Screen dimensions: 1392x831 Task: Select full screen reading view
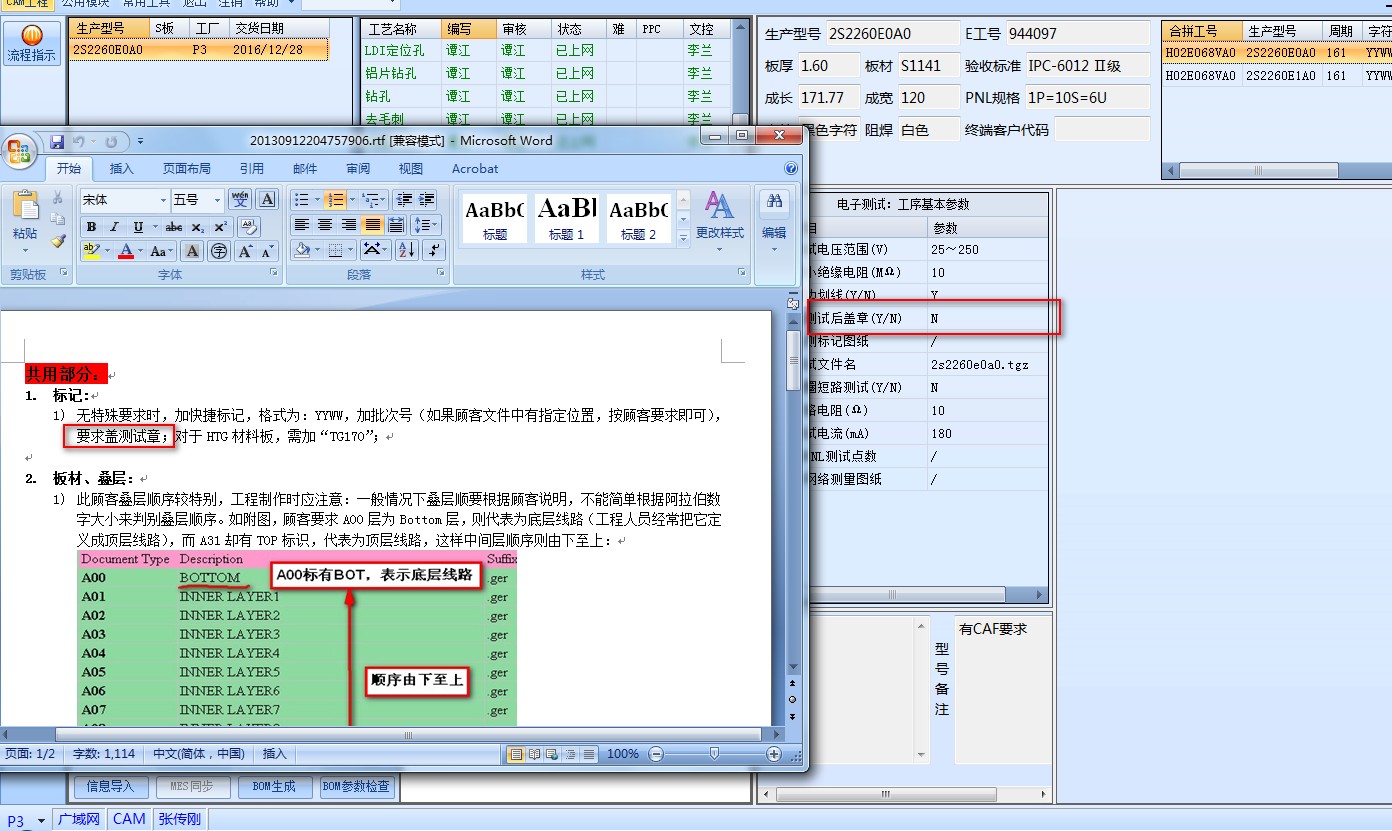(534, 754)
